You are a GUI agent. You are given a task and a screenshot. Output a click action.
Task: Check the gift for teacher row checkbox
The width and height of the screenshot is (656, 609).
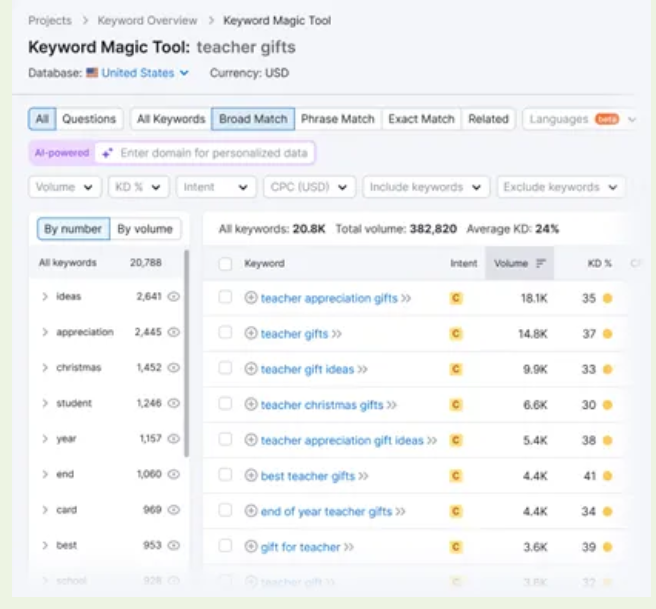pos(225,546)
